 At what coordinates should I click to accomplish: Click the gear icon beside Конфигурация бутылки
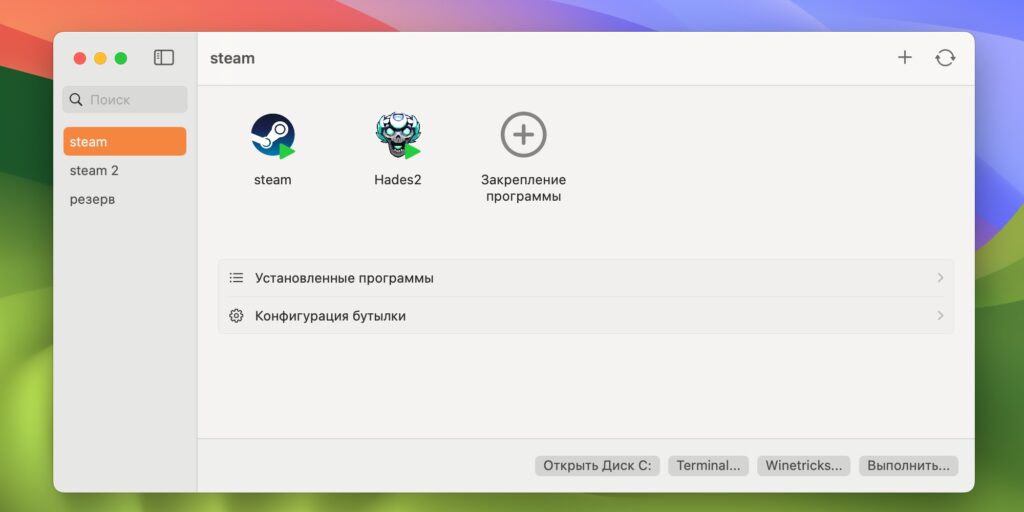pos(236,316)
